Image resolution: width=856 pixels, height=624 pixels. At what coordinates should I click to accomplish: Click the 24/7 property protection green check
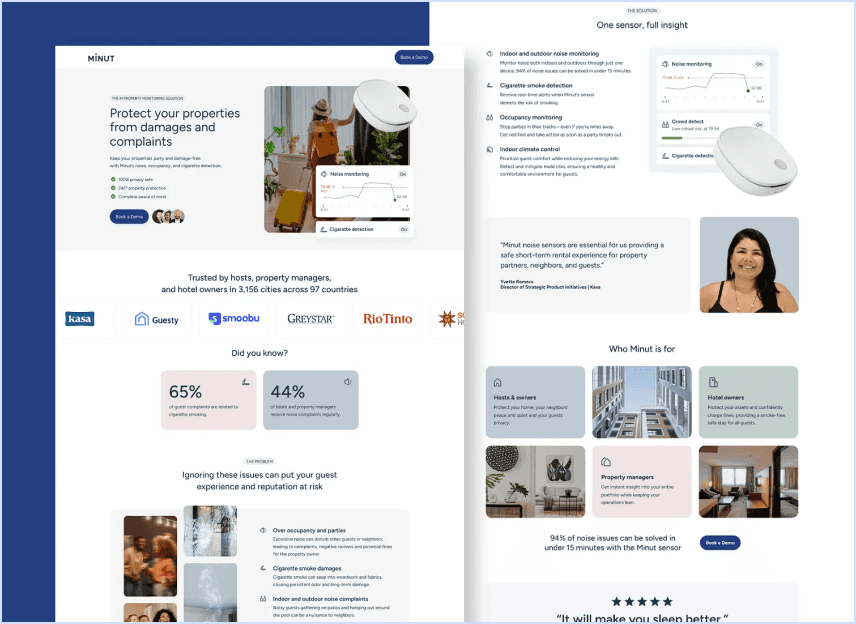(x=113, y=188)
